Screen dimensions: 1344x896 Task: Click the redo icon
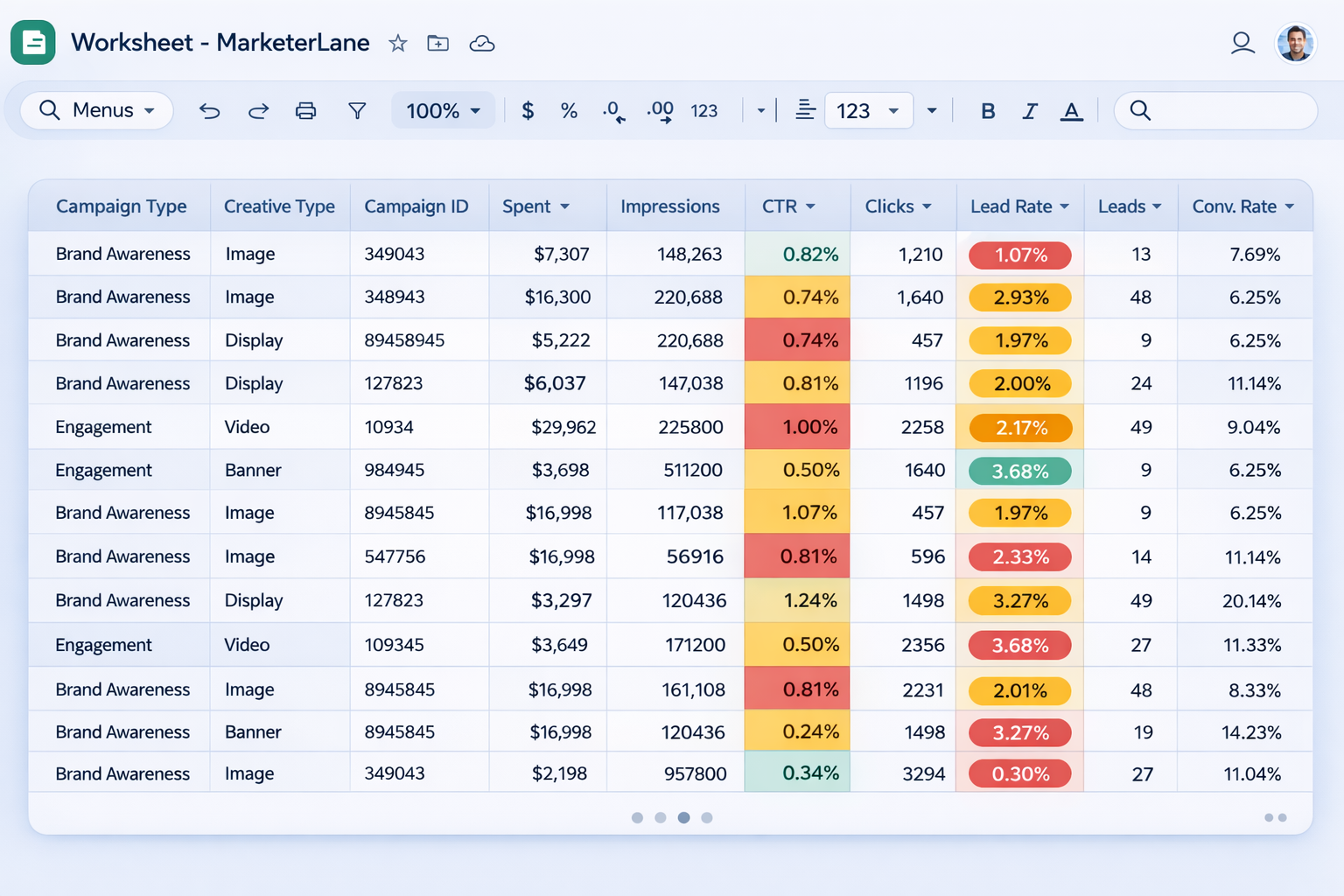pos(258,110)
